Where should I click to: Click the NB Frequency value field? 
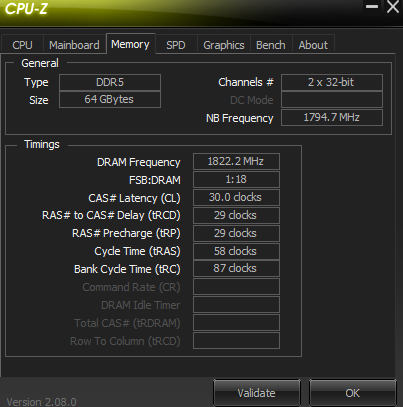332,118
